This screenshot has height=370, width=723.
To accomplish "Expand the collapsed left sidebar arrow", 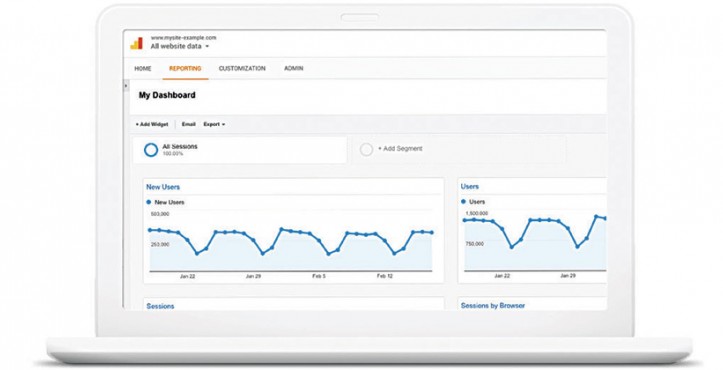I will (126, 86).
